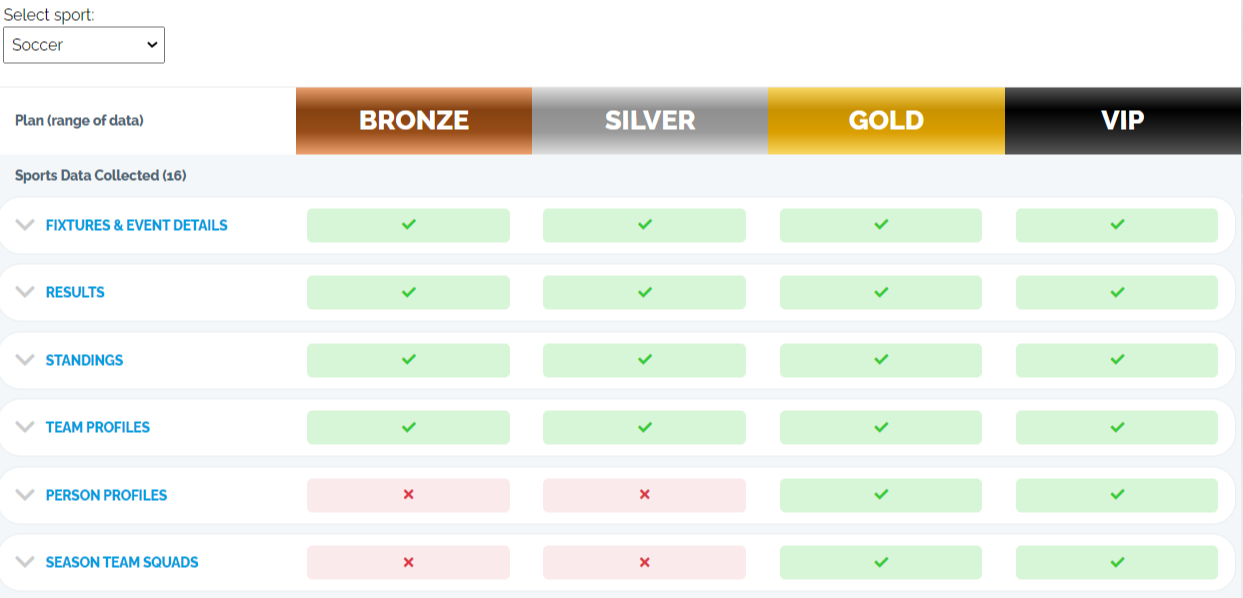Screen dimensions: 1243x598
Task: Expand the Results row chevron
Action: click(25, 292)
